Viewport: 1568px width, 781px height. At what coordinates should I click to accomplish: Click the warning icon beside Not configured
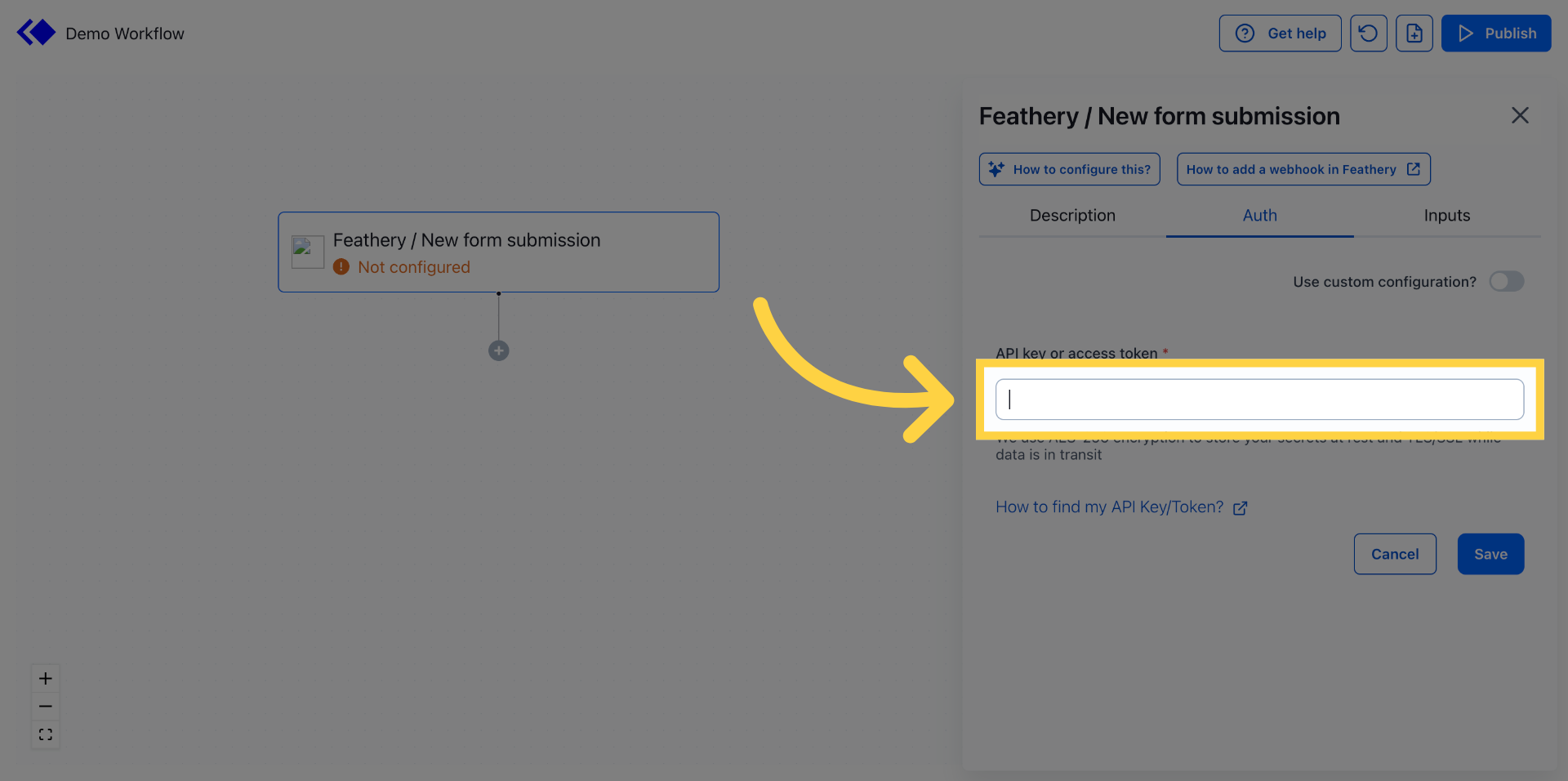point(341,267)
